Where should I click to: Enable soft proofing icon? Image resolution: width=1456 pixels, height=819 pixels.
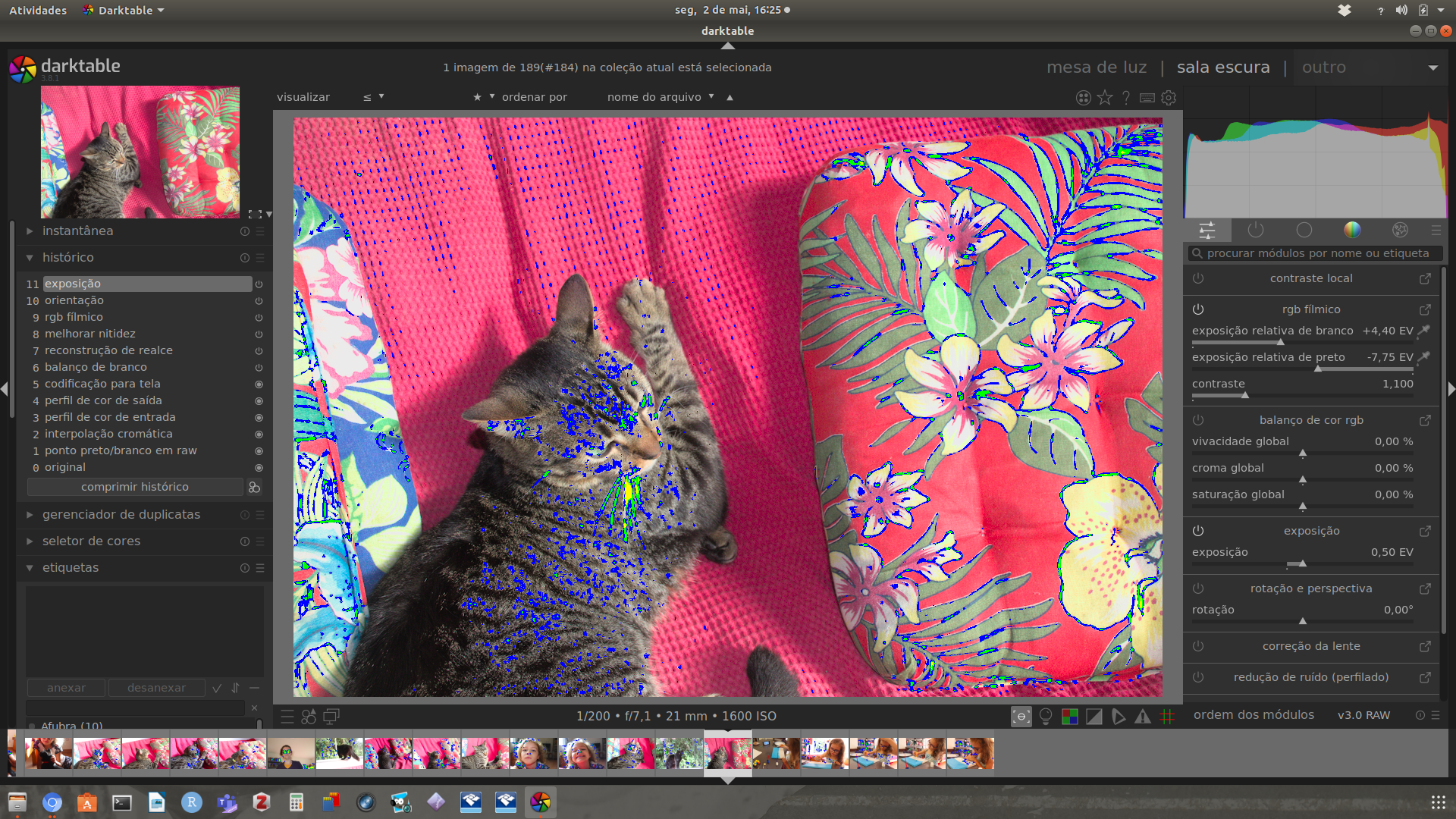tap(1118, 717)
